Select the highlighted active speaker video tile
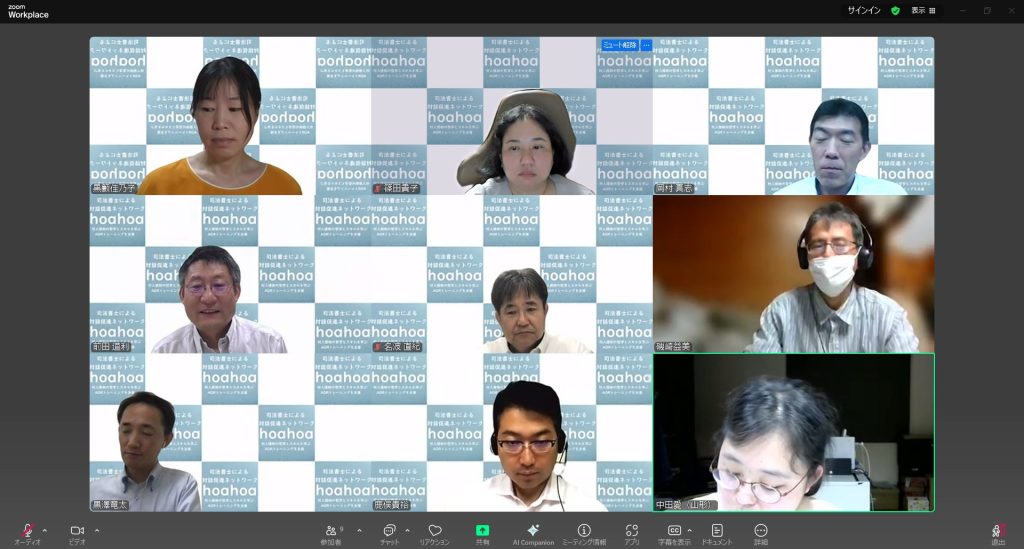The image size is (1024, 549). point(793,433)
